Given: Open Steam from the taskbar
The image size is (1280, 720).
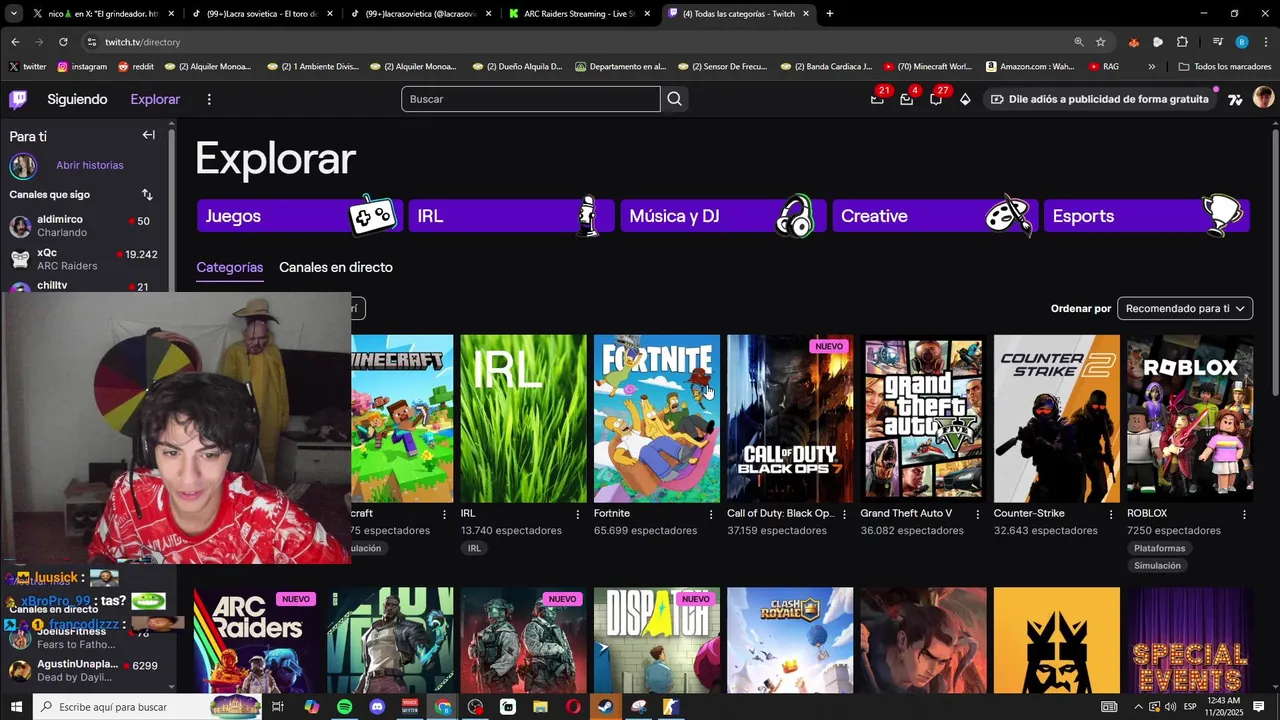Looking at the screenshot, I should tap(606, 707).
